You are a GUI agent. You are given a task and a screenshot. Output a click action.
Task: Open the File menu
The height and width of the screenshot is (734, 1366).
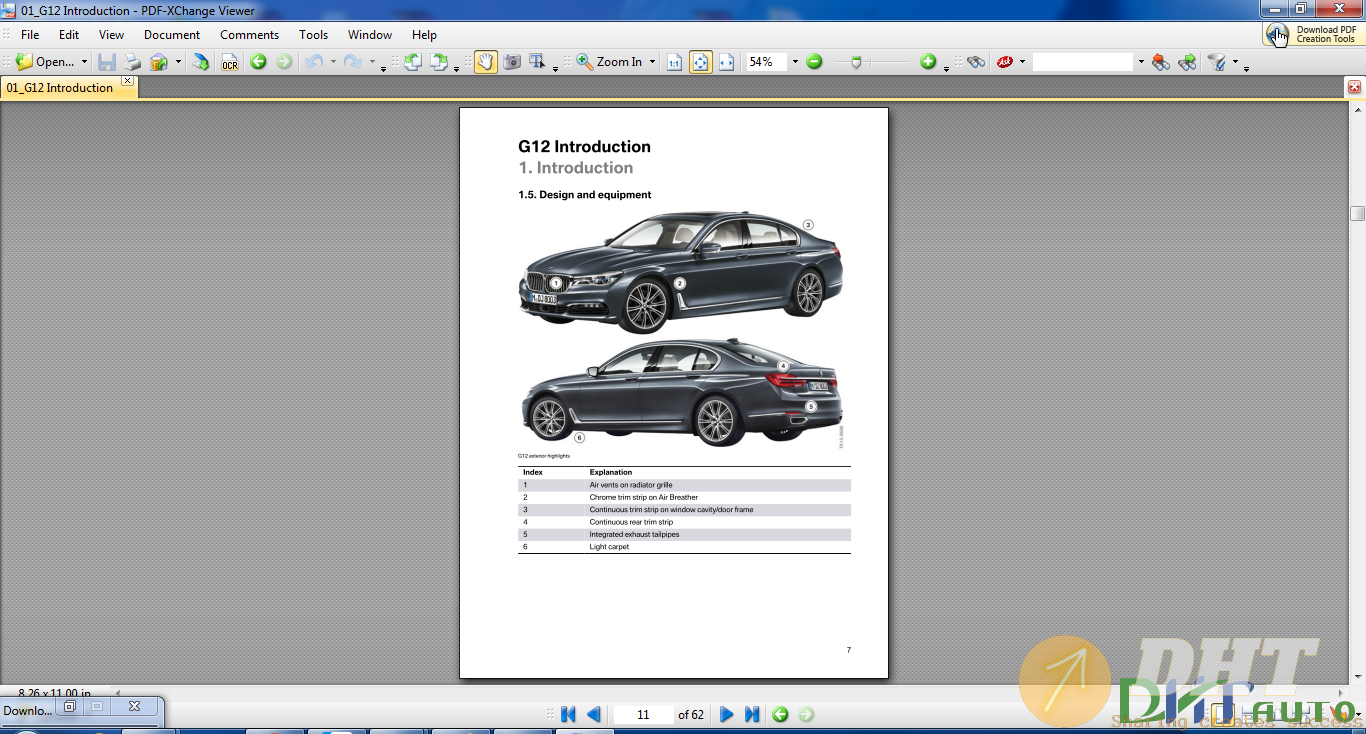pos(30,34)
